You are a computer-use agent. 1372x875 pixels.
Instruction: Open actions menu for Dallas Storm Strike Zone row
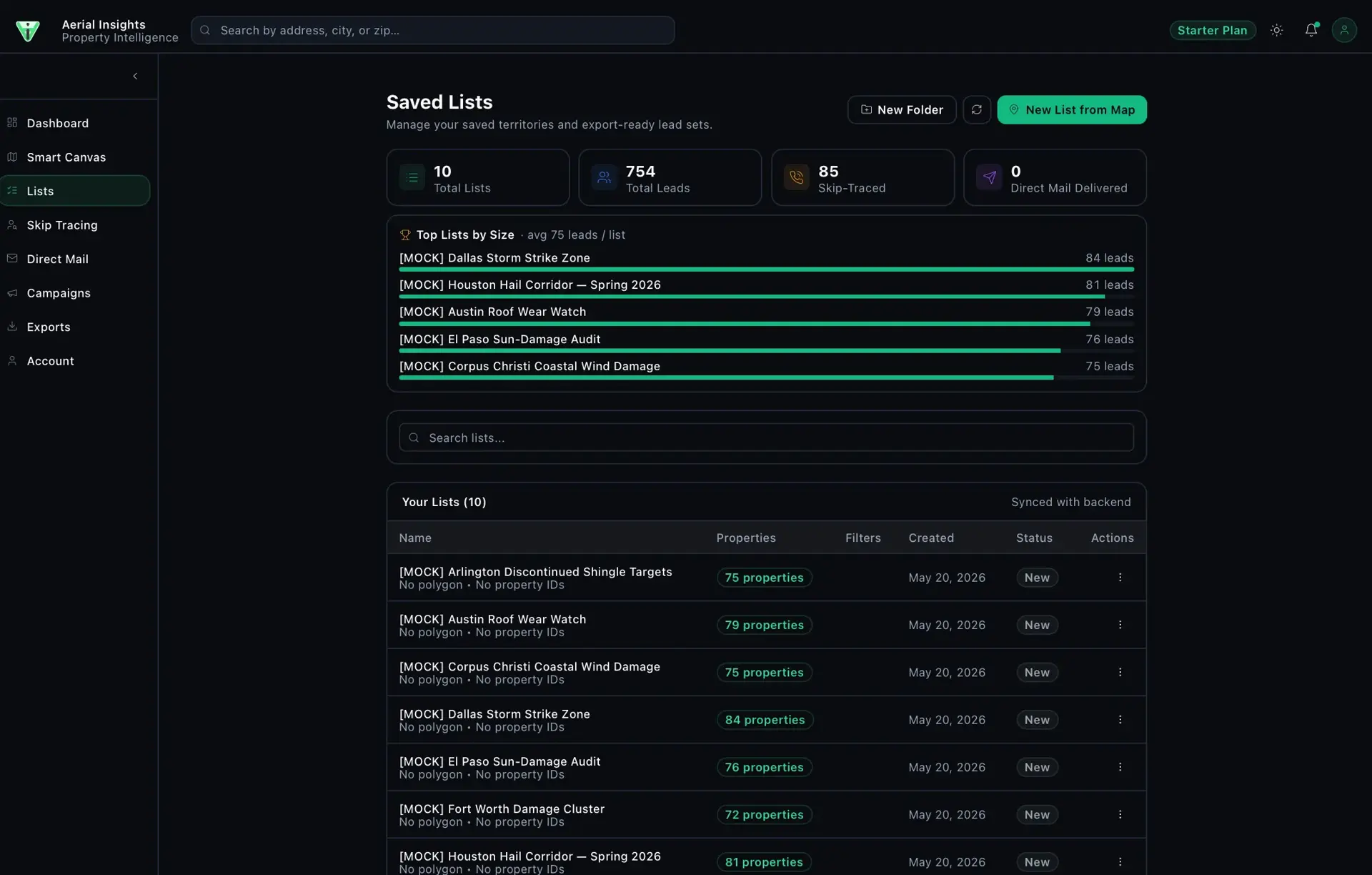point(1120,720)
